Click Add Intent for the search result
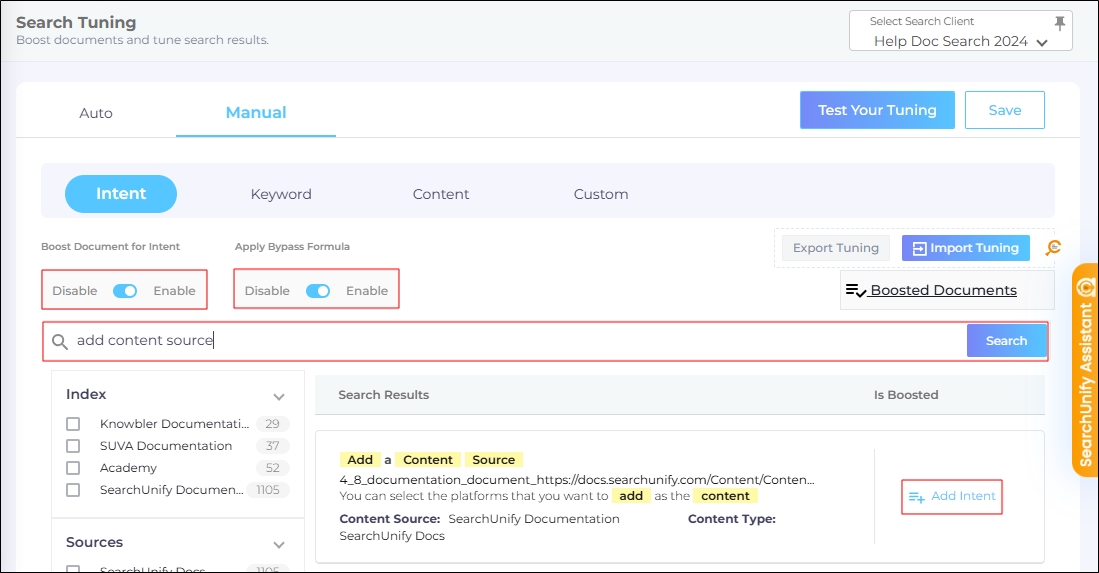 (x=952, y=497)
